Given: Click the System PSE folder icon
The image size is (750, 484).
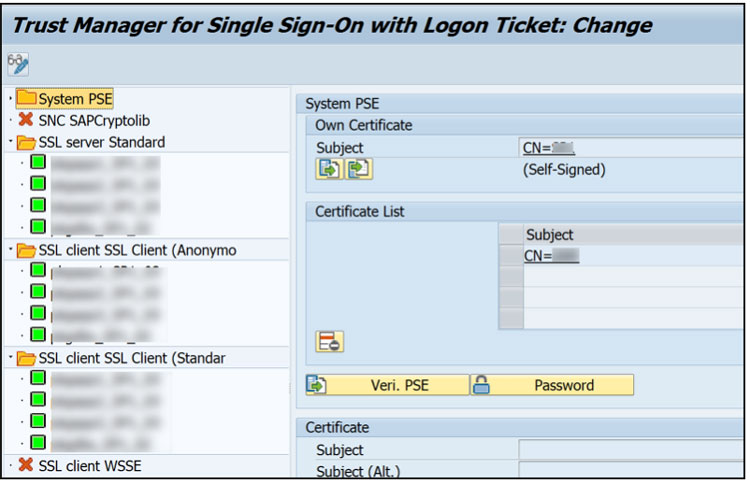Looking at the screenshot, I should pyautogui.click(x=26, y=98).
